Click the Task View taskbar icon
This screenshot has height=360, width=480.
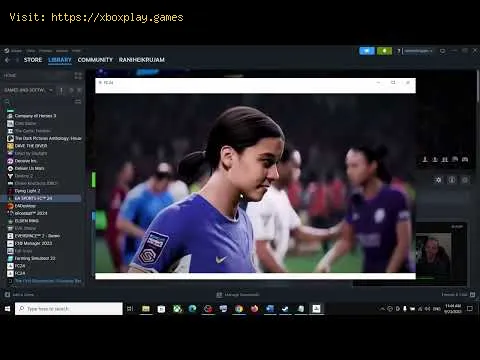click(130, 309)
